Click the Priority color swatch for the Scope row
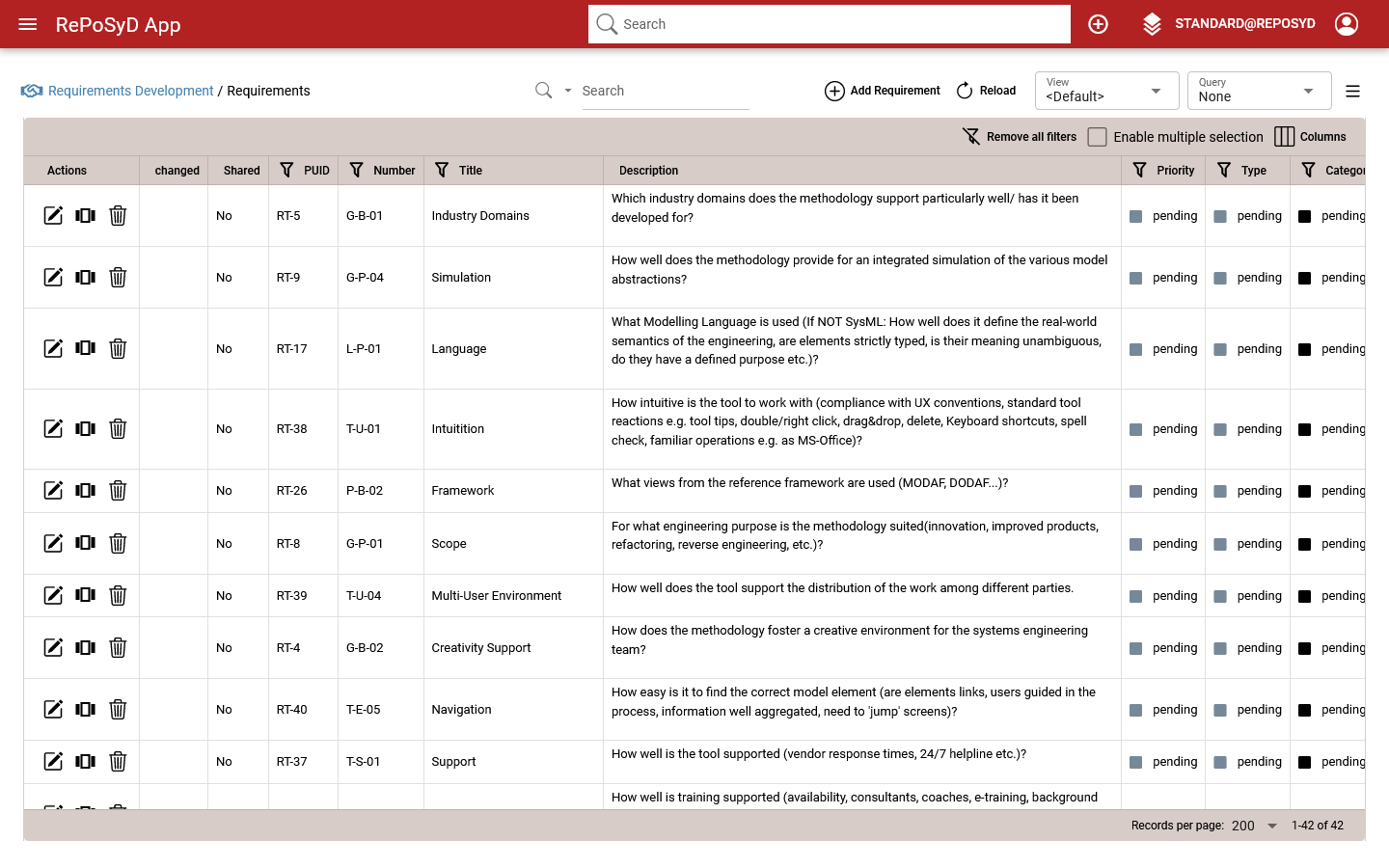The image size is (1389, 868). [x=1135, y=544]
